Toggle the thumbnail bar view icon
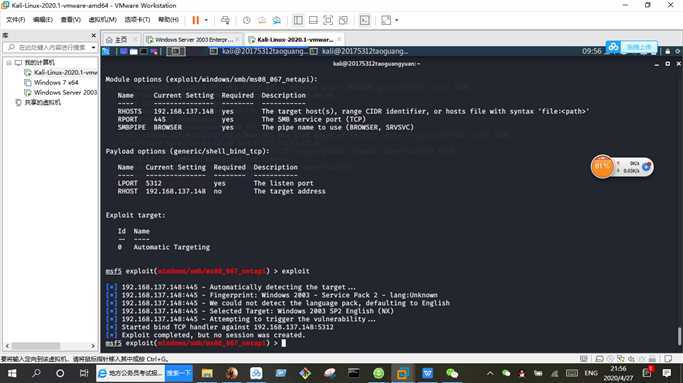Viewport: 683px width, 383px height. [x=313, y=20]
